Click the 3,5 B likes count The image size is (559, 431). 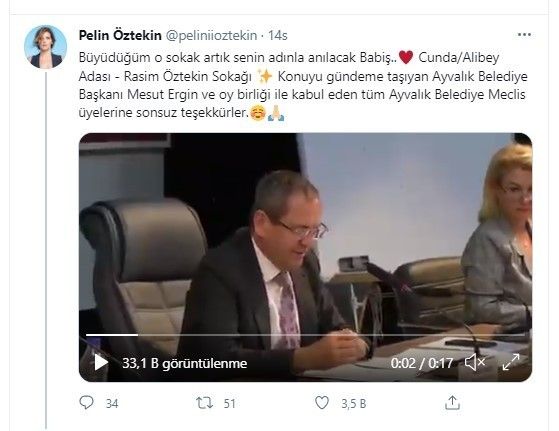tap(353, 404)
